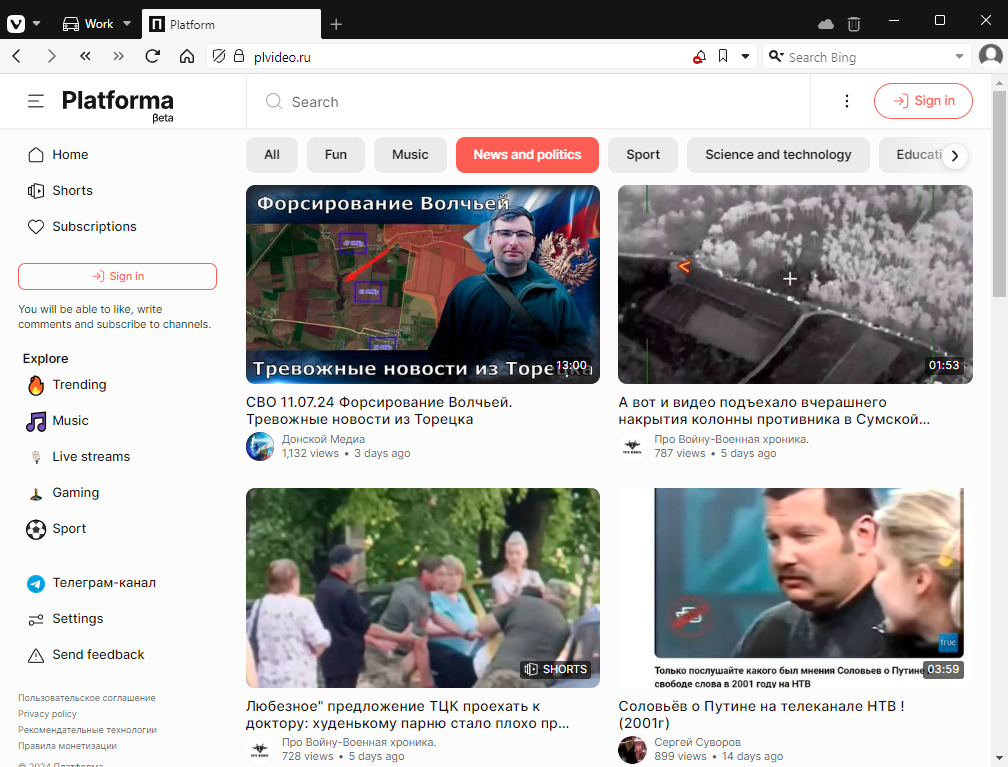This screenshot has height=767, width=1008.
Task: Go forward to next page
Action: (51, 57)
